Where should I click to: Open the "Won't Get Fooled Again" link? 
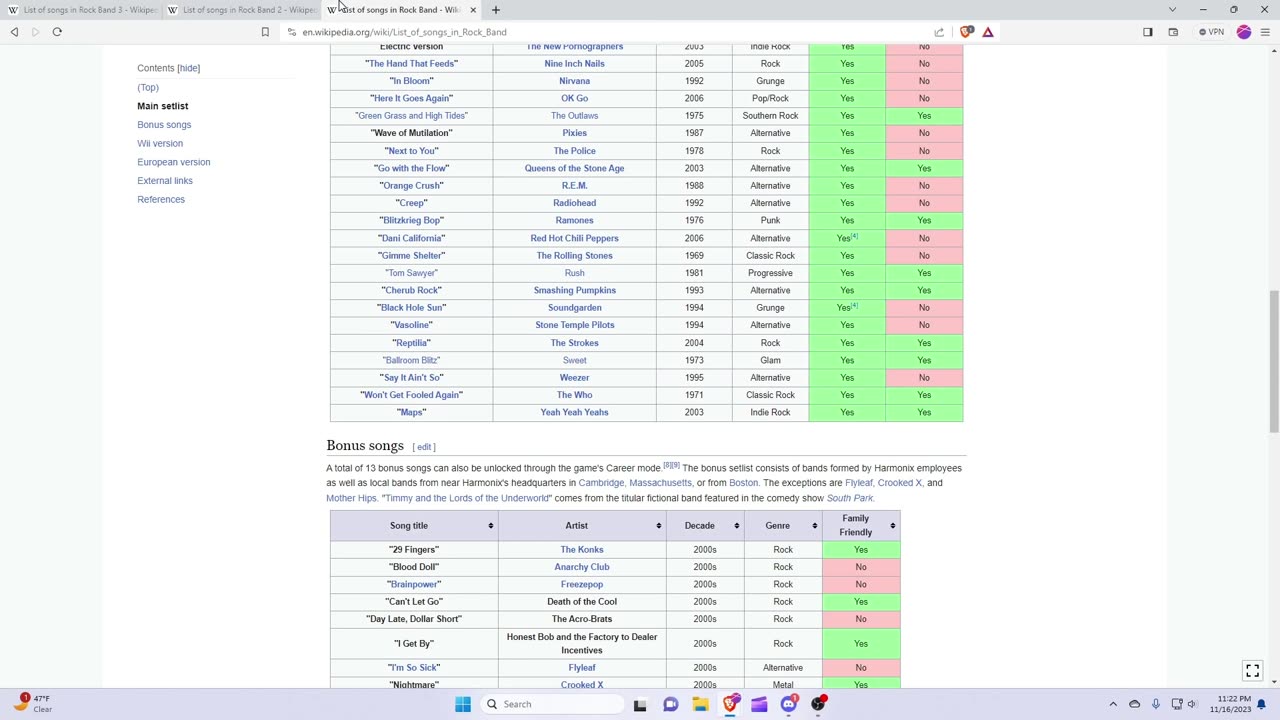point(411,395)
